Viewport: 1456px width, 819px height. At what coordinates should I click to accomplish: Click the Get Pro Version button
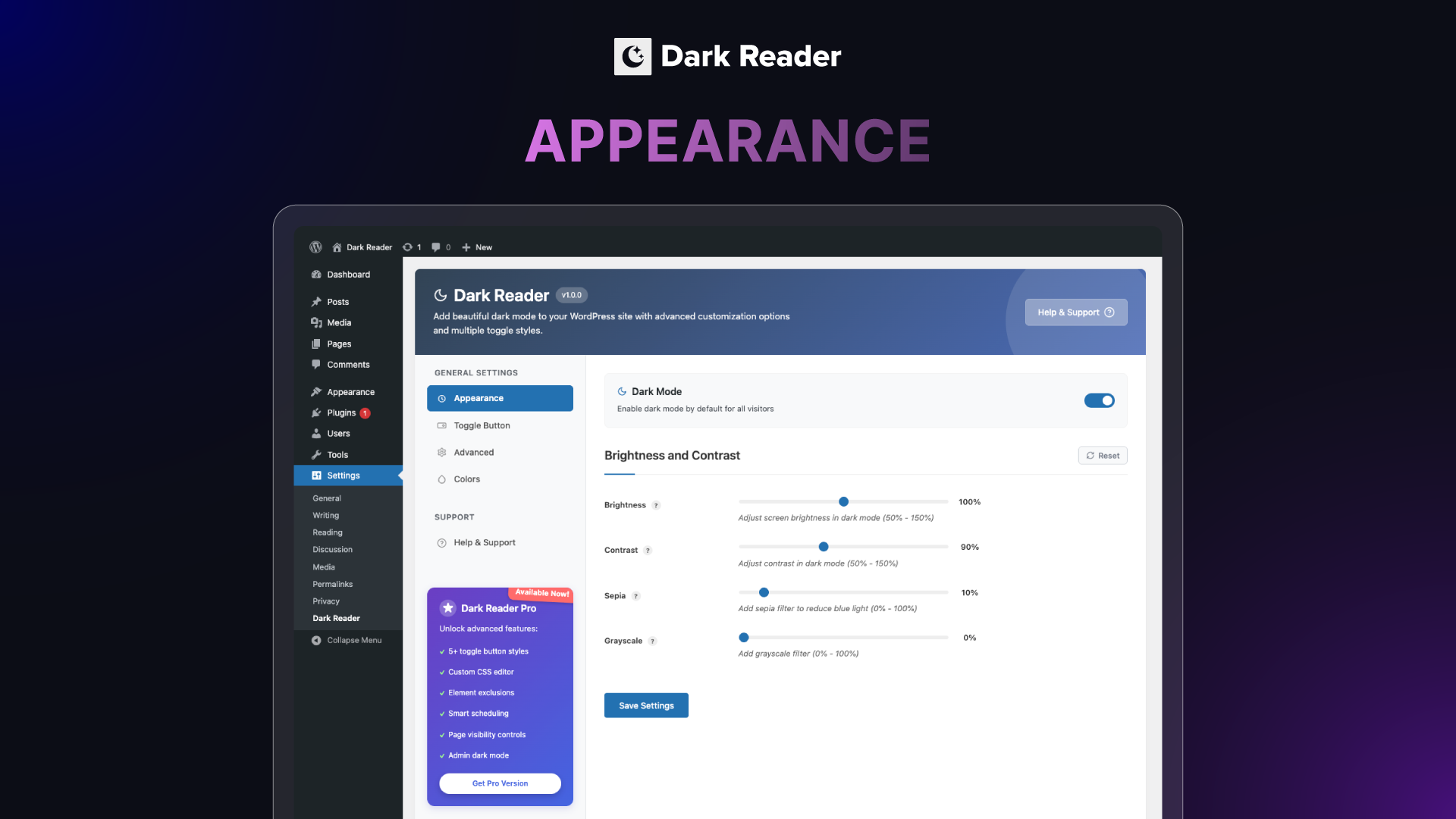[x=500, y=783]
